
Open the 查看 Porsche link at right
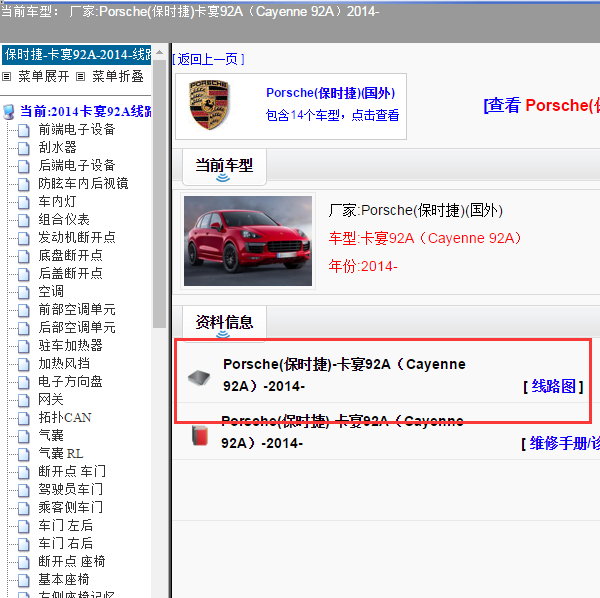point(541,105)
